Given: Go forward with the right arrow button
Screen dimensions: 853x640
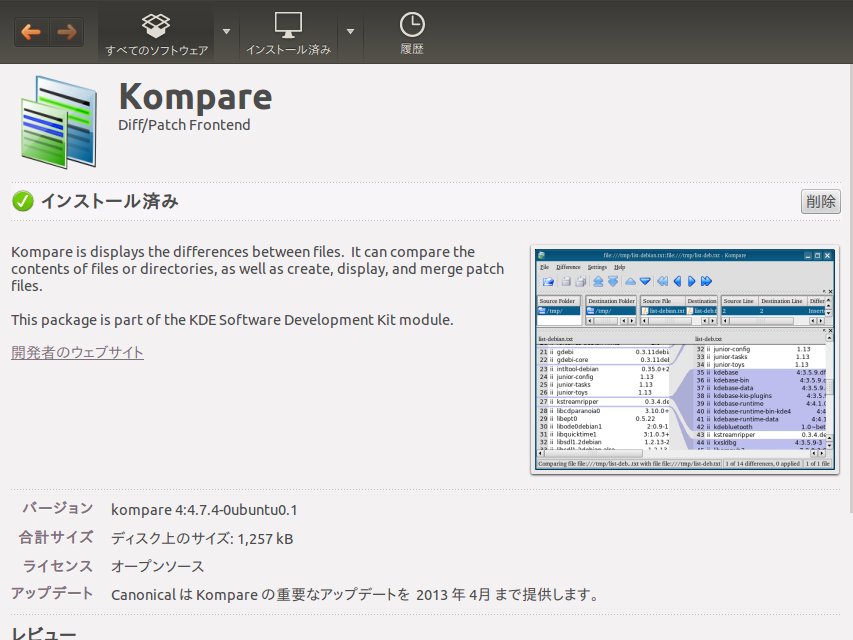Looking at the screenshot, I should pos(66,32).
